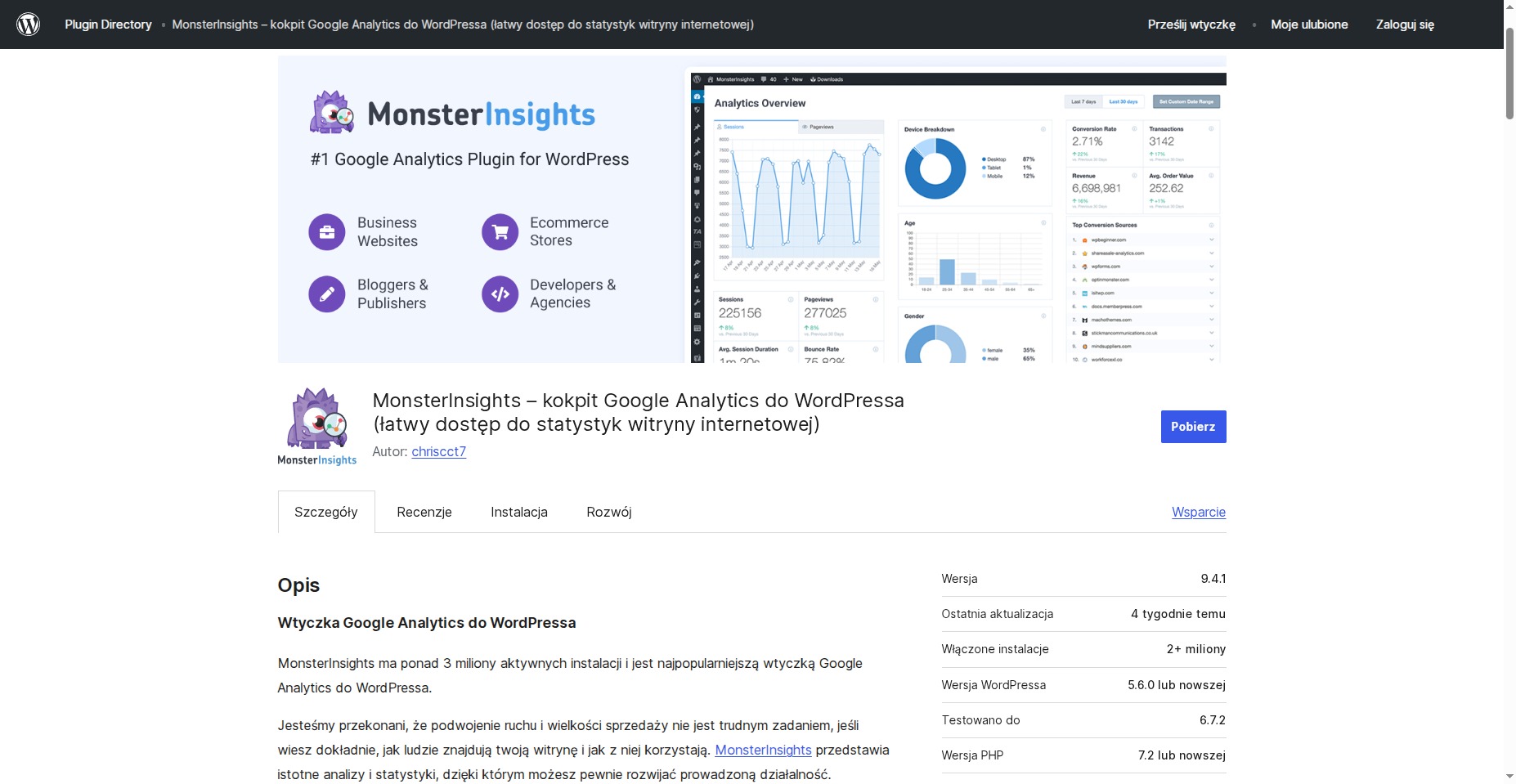Image resolution: width=1516 pixels, height=784 pixels.
Task: Click the "Ostatnia aktualizacja" label
Action: (998, 614)
